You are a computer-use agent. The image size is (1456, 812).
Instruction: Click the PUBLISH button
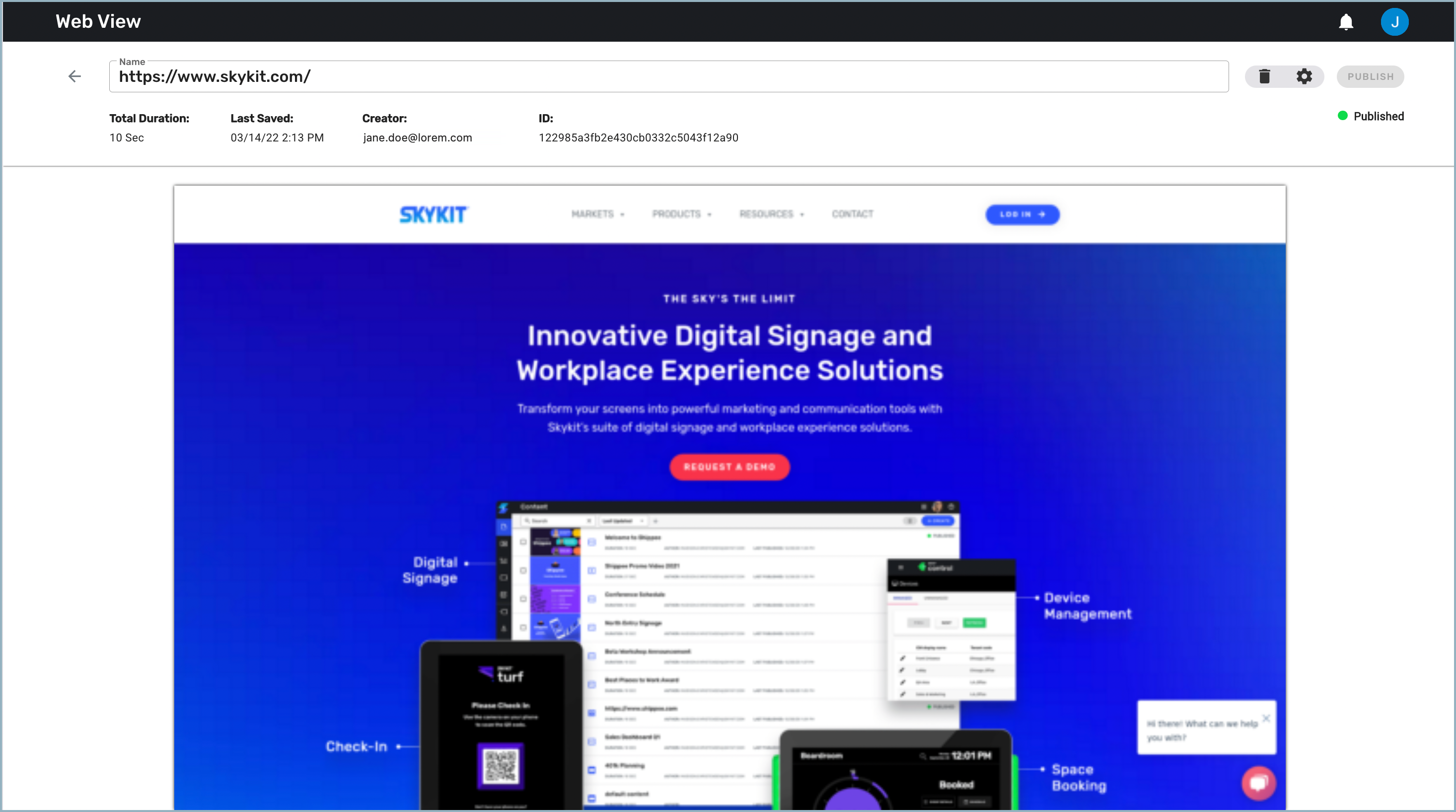(1371, 76)
